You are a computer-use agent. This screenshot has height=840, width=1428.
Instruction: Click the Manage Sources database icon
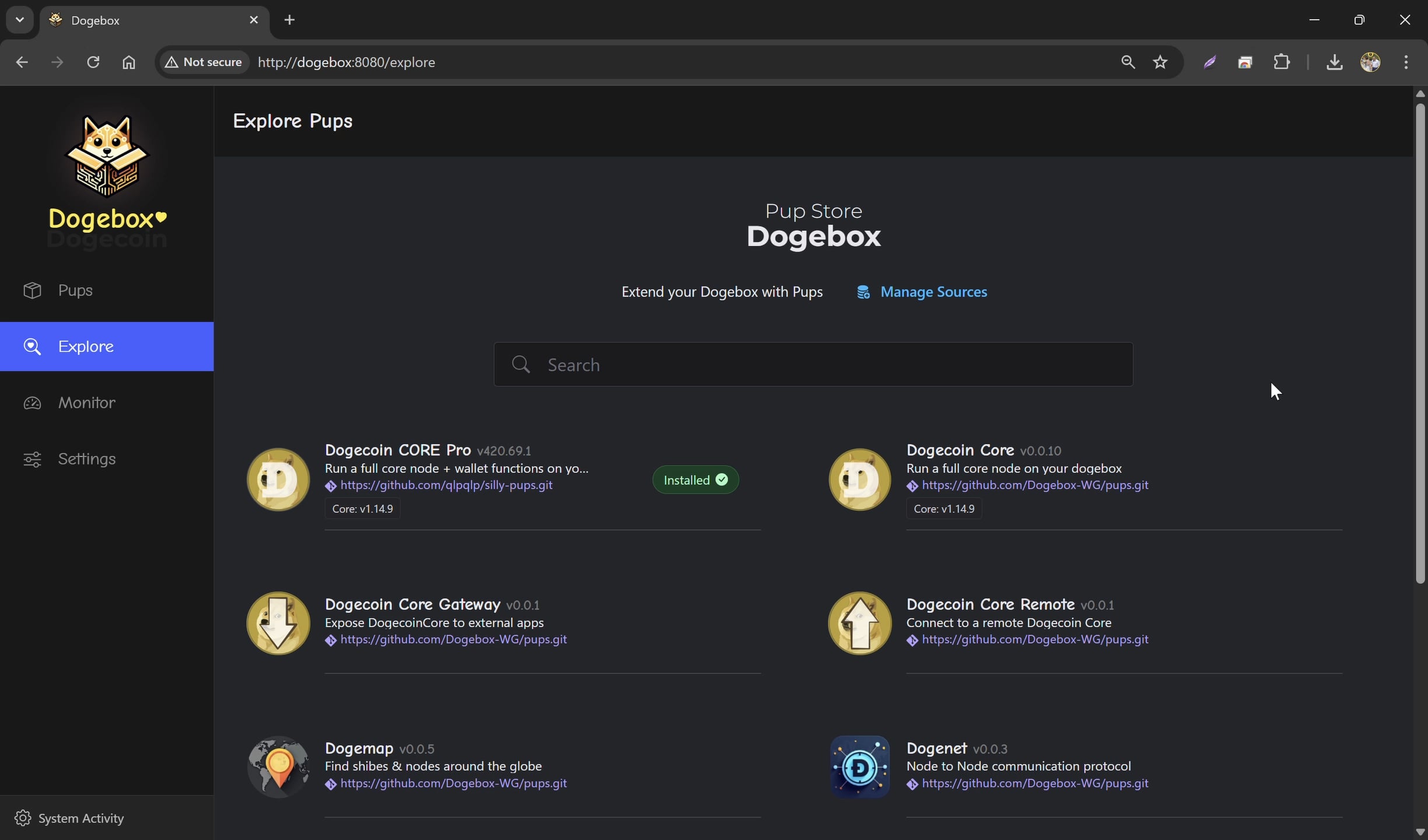[x=863, y=292]
